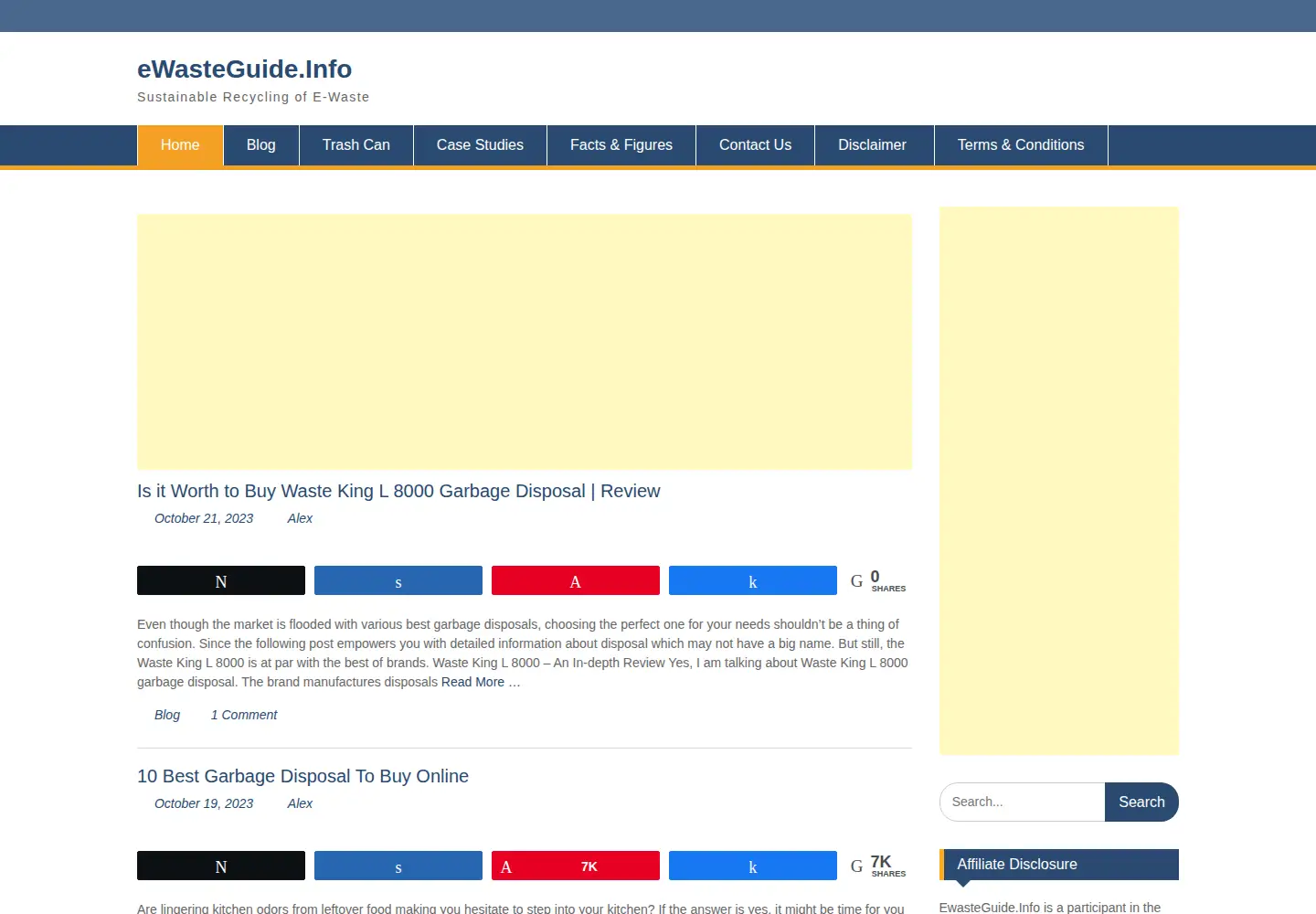The width and height of the screenshot is (1316, 914).
Task: Click the Search button in the sidebar
Action: pyautogui.click(x=1141, y=802)
